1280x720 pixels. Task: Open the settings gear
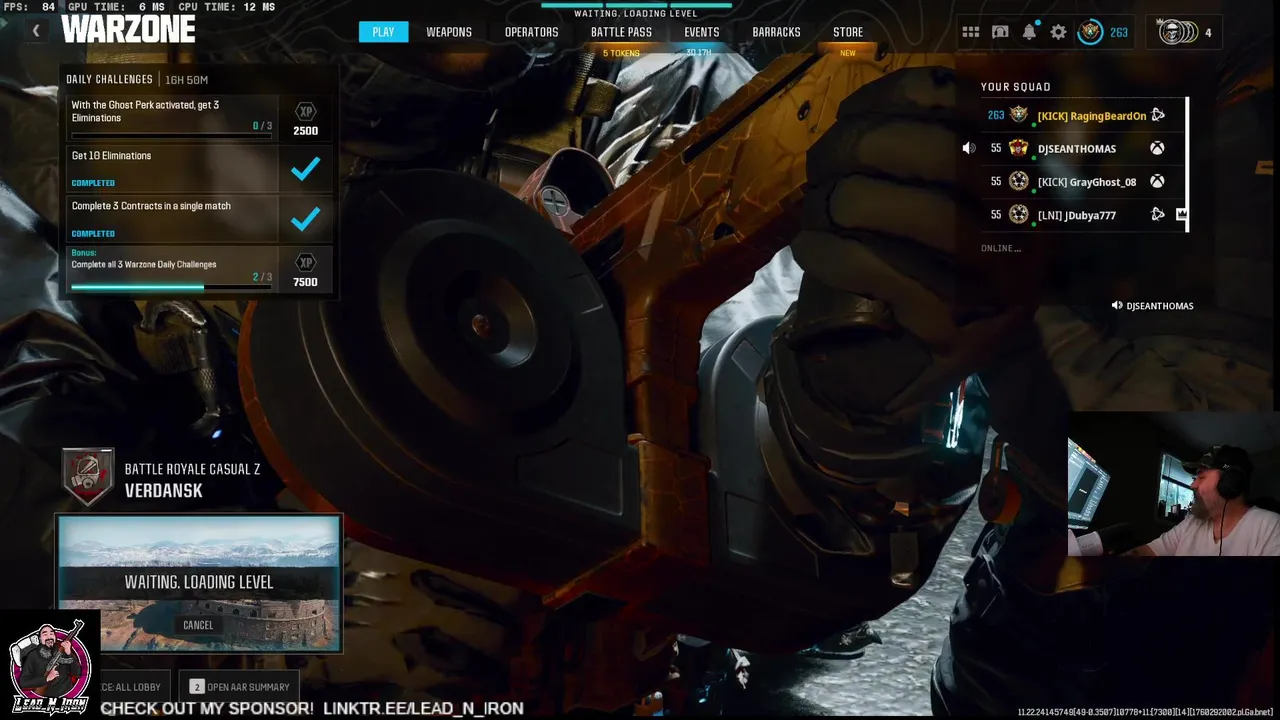[x=1058, y=32]
